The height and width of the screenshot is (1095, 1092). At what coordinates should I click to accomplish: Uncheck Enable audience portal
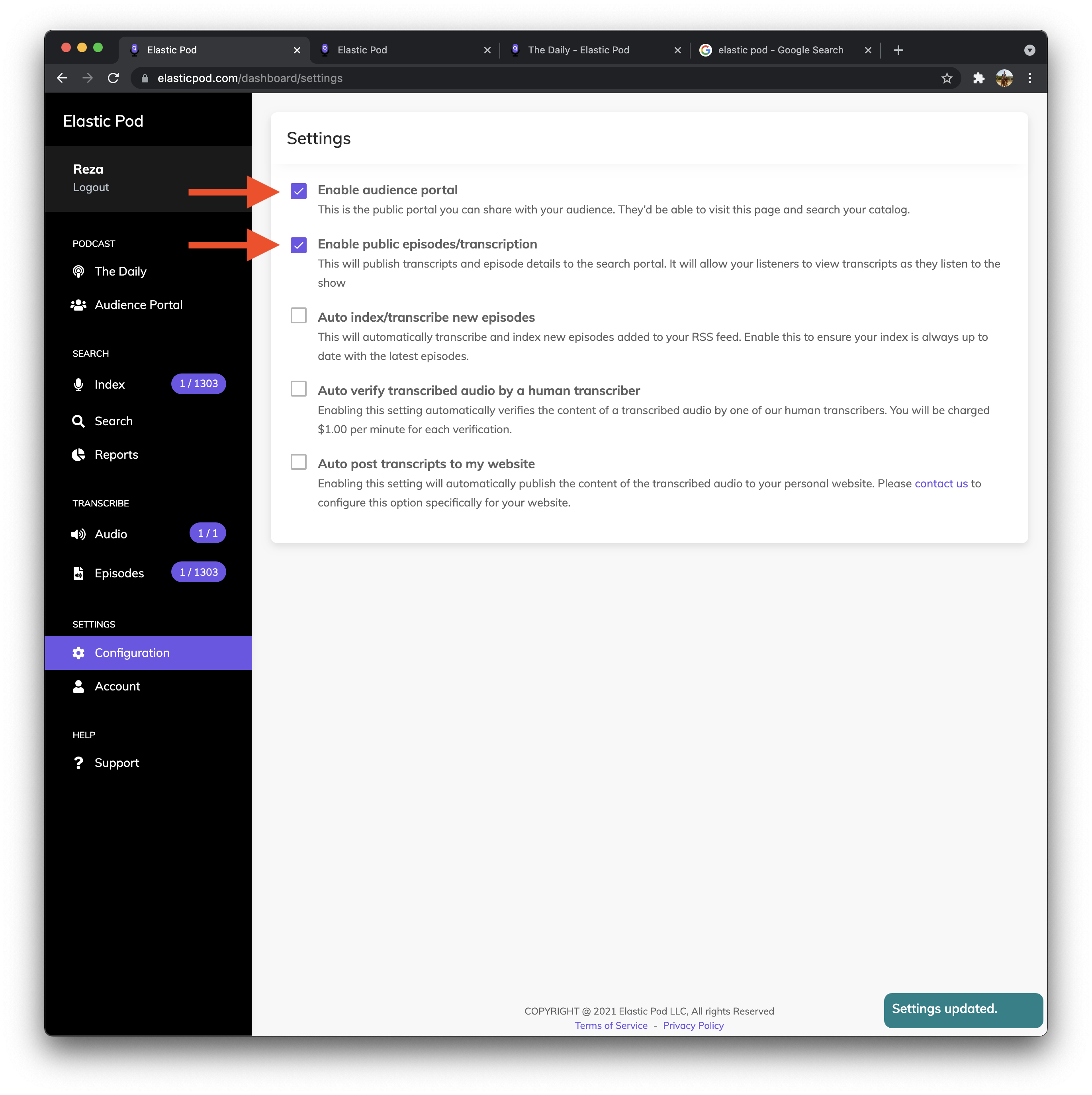tap(298, 191)
